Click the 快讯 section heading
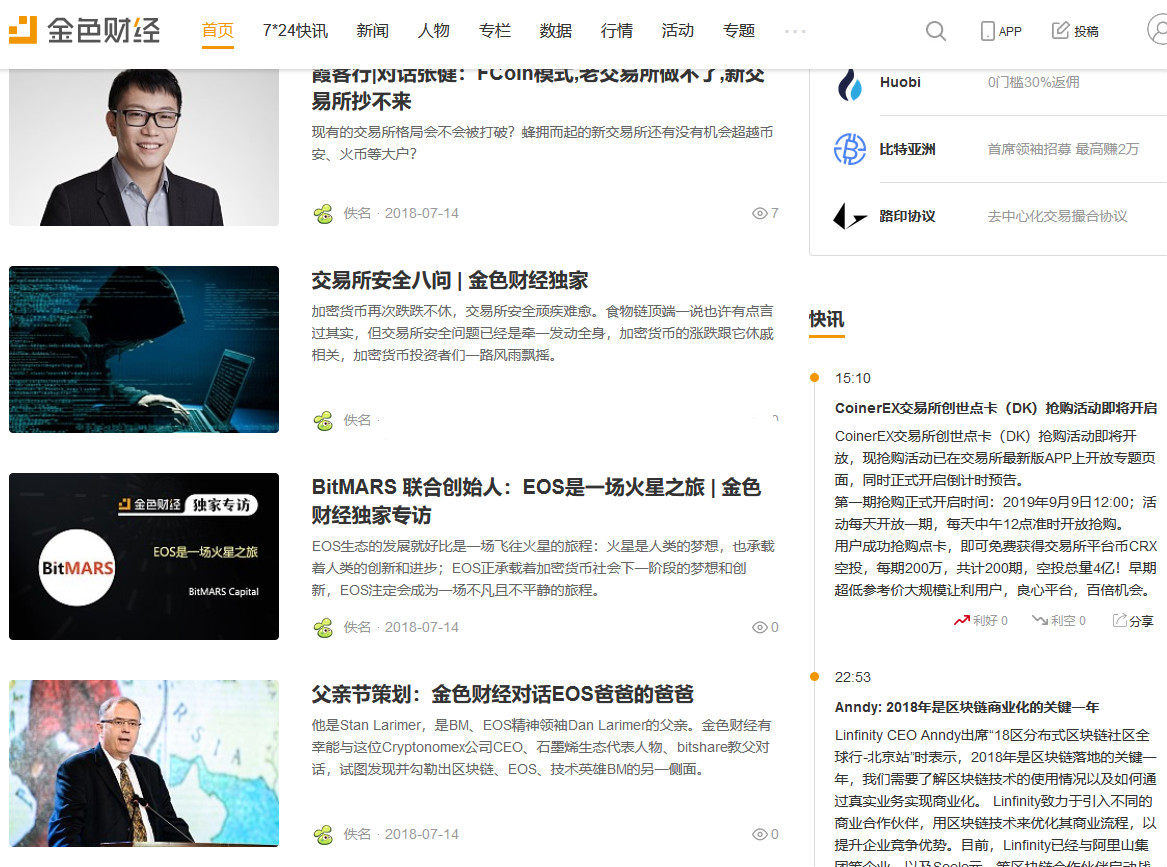 pyautogui.click(x=826, y=319)
